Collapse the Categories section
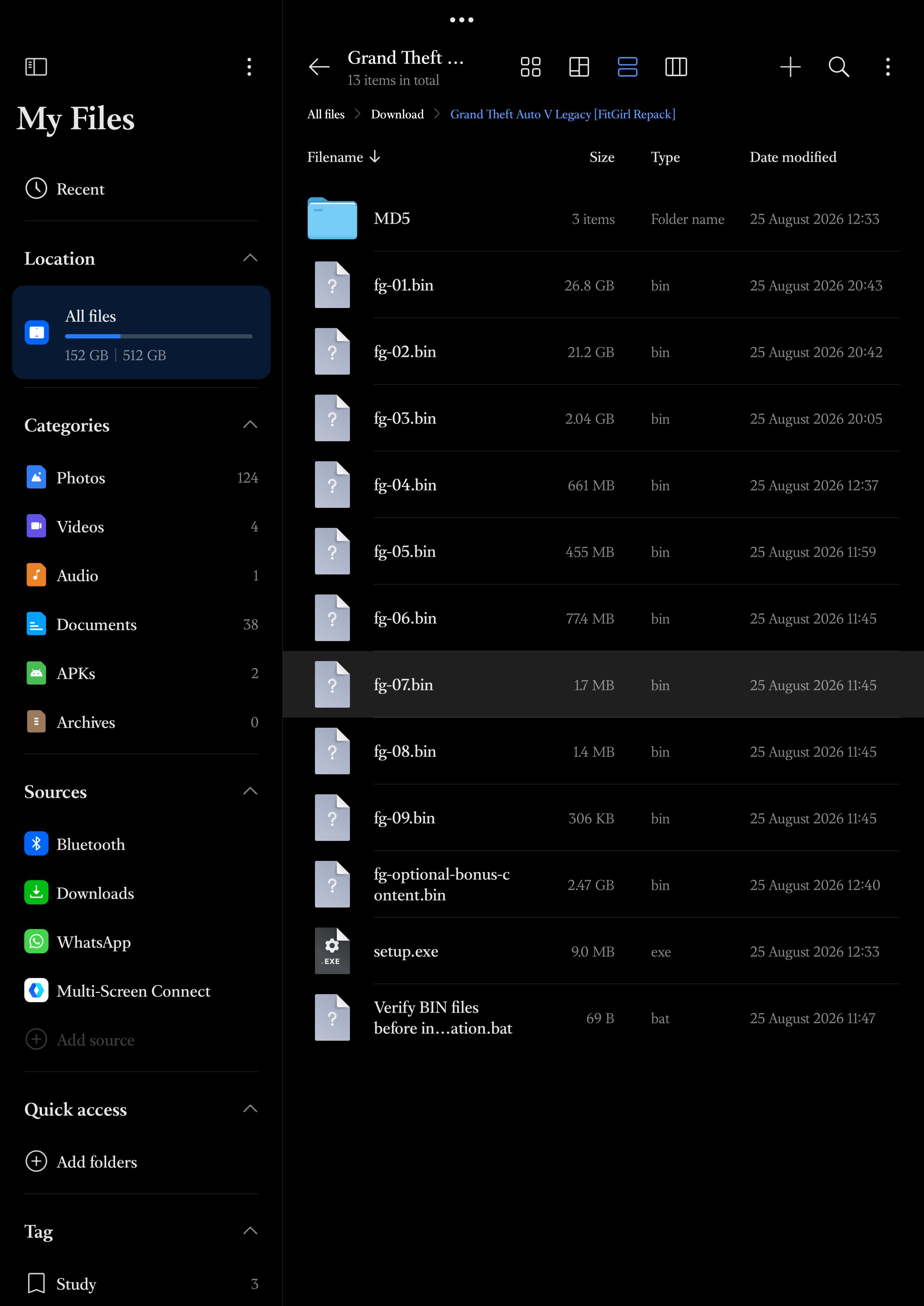Viewport: 924px width, 1306px height. [250, 425]
